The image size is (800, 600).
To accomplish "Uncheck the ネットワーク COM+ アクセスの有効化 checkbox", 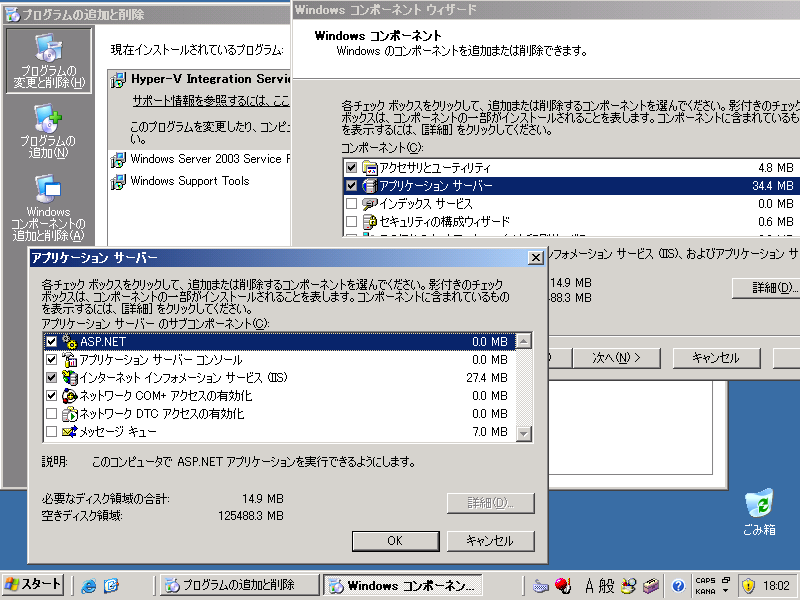I will tap(52, 395).
